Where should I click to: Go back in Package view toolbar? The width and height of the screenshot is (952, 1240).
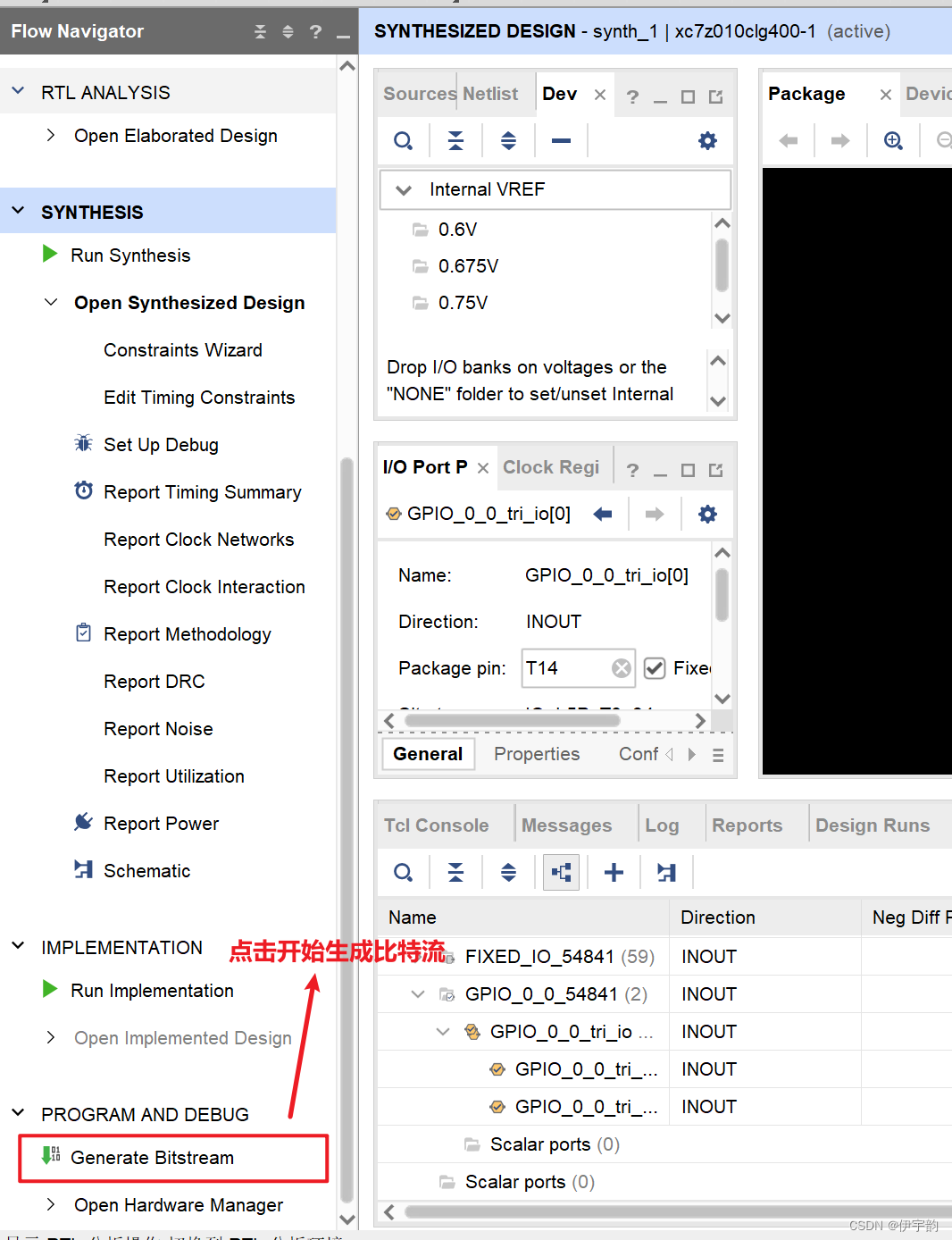point(788,141)
